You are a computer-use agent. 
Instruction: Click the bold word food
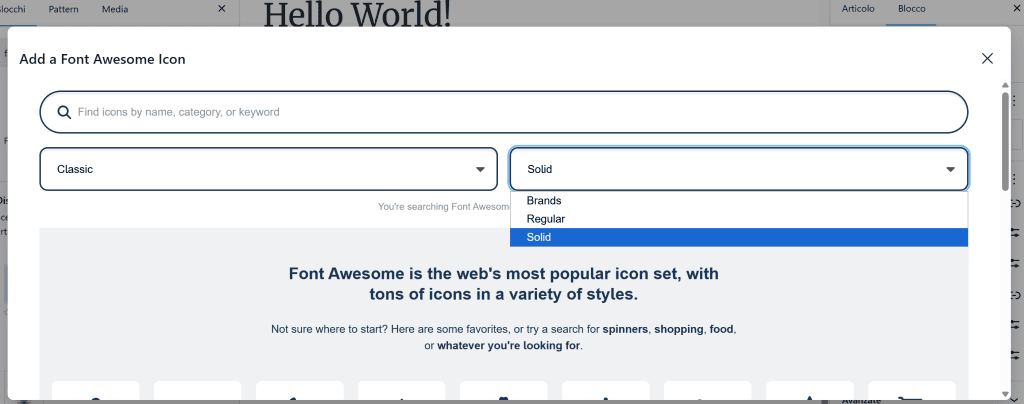[722, 329]
